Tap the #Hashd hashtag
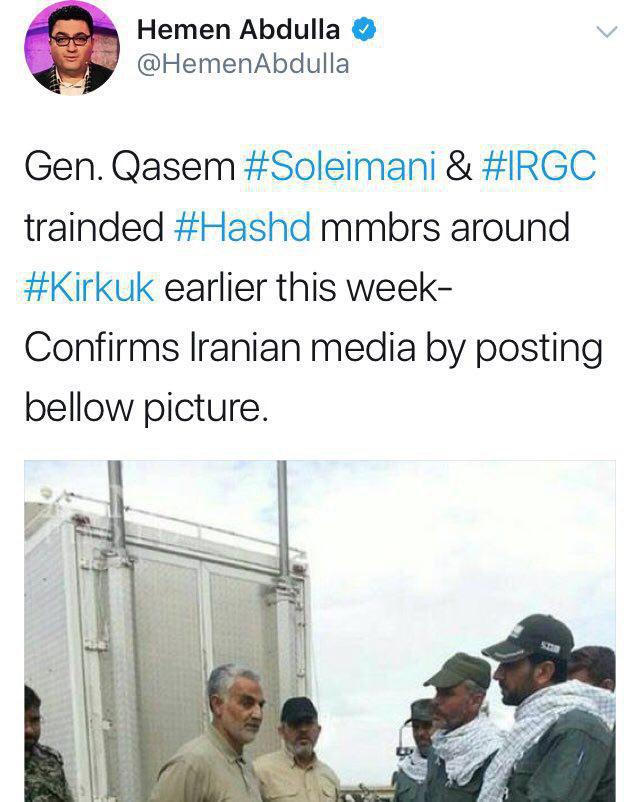Image resolution: width=640 pixels, height=802 pixels. tap(242, 227)
